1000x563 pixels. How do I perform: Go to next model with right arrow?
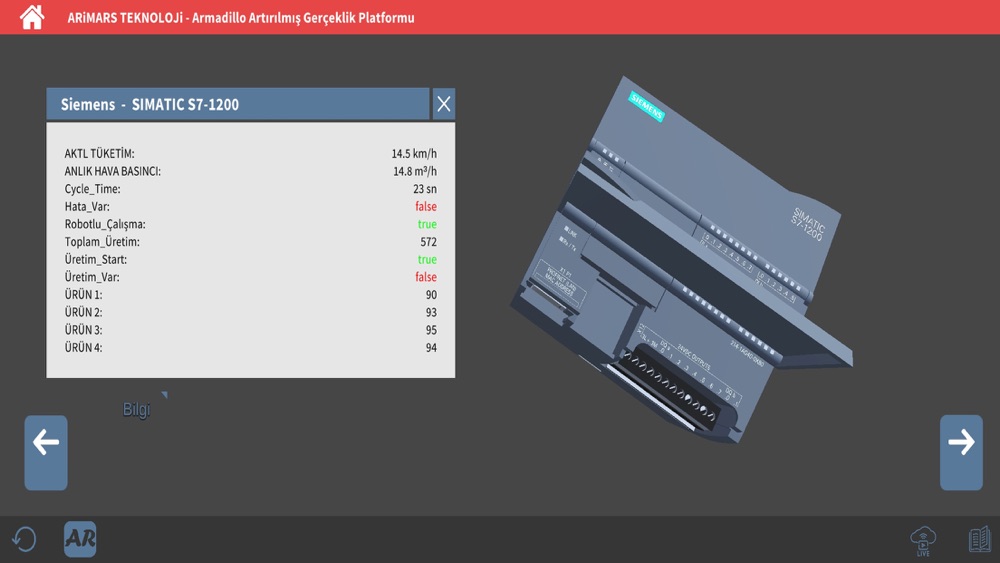pos(961,453)
